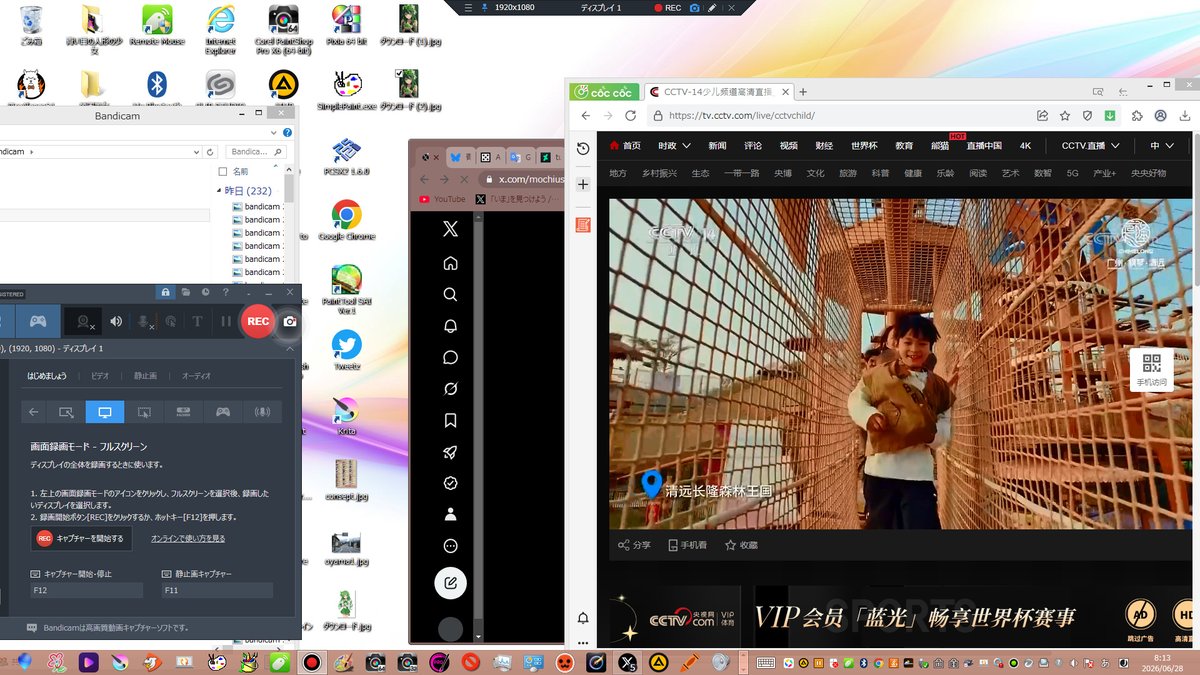Open the 世界杯 menu item on CCTV
1200x675 pixels.
[x=864, y=145]
